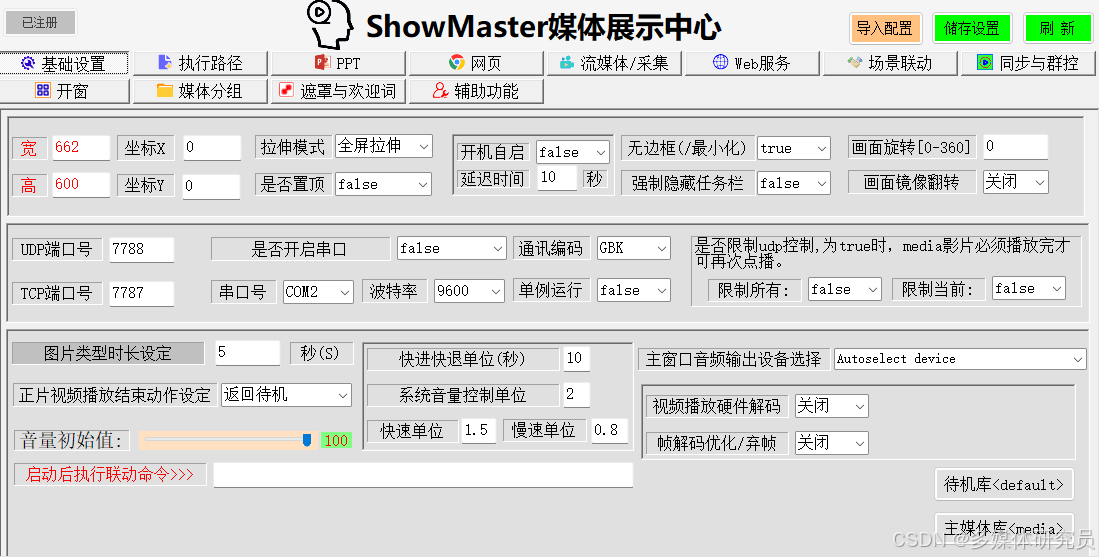
Task: Expand the 视频播放硬件解码 dropdown
Action: (x=831, y=406)
